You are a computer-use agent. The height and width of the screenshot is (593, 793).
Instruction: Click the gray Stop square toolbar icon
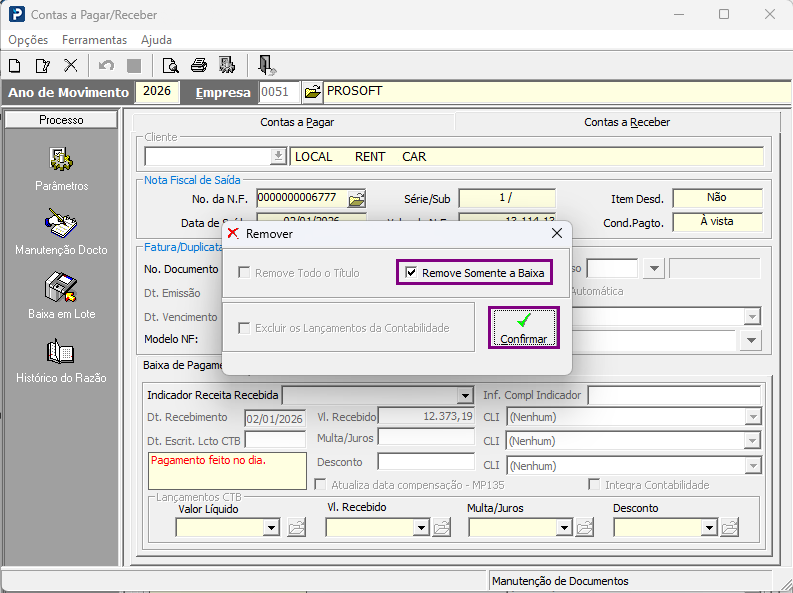[x=134, y=66]
